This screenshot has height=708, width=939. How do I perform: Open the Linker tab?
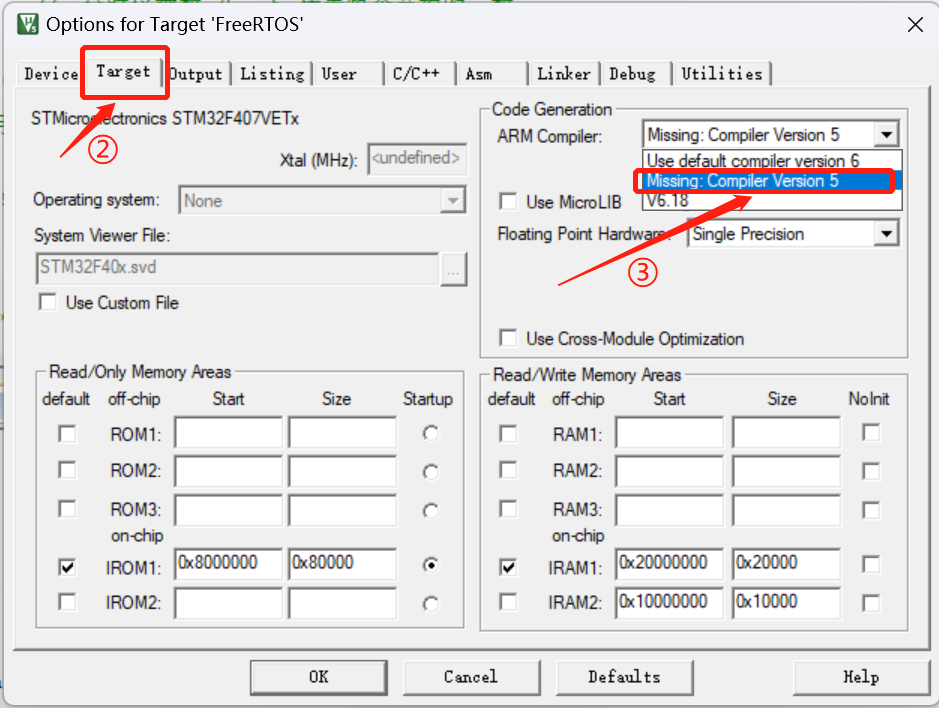[x=563, y=73]
